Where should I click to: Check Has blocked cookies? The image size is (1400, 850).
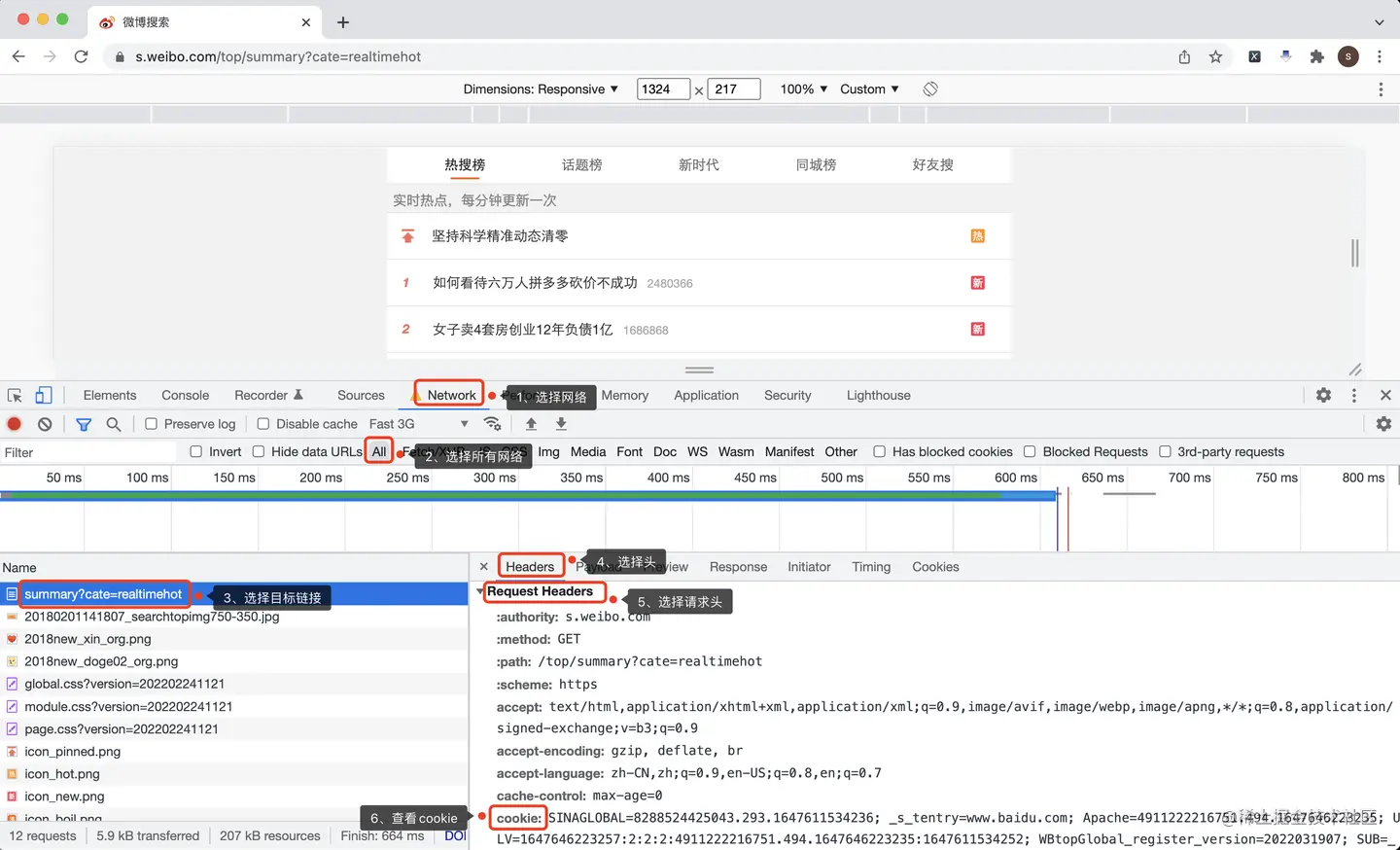click(x=879, y=451)
